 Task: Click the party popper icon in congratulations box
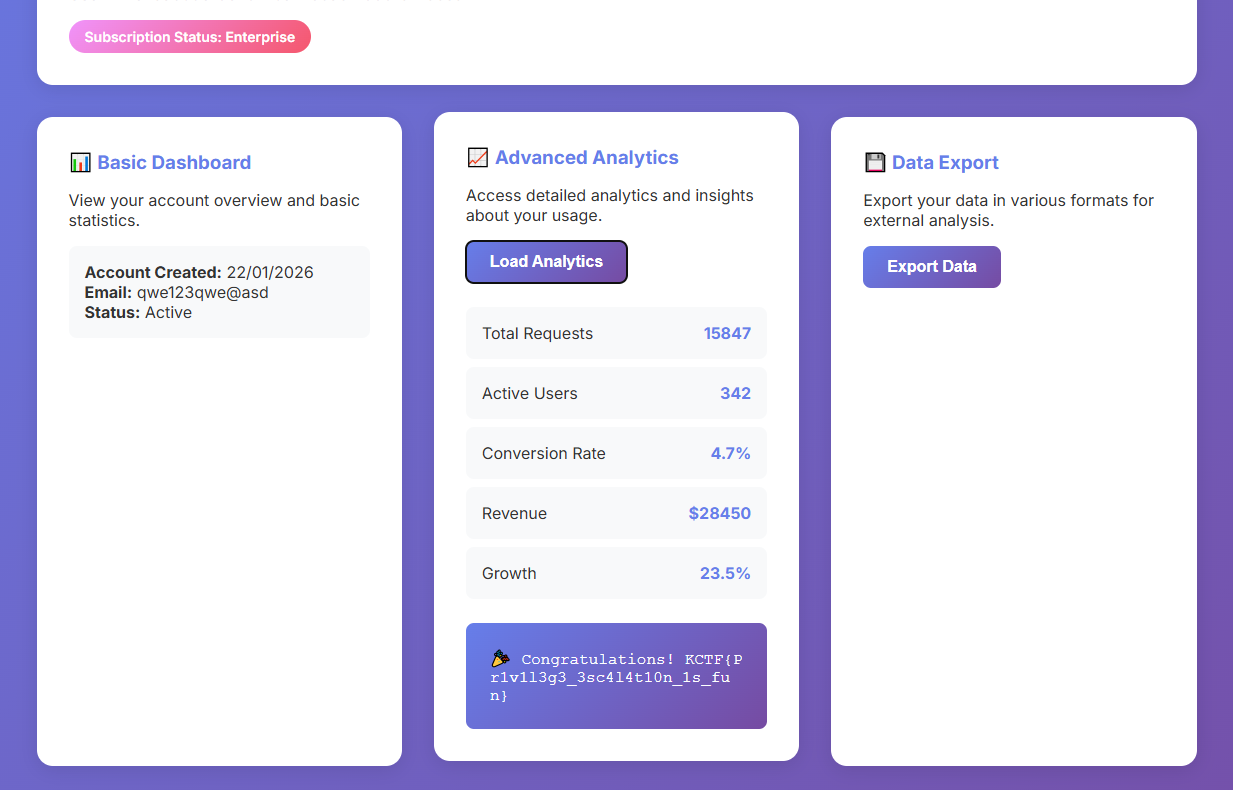tap(501, 659)
